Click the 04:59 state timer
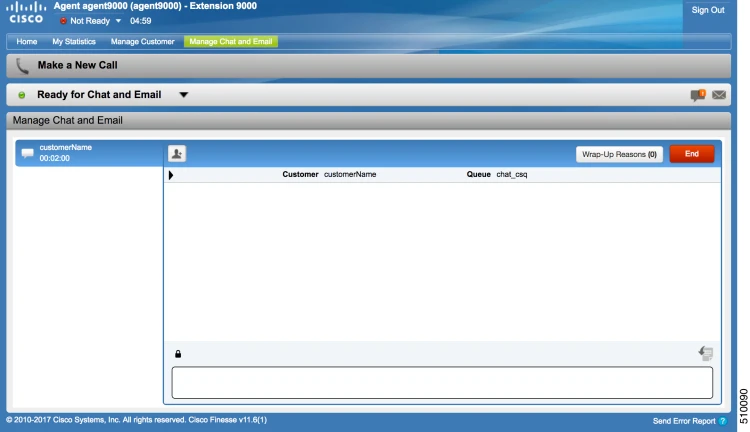 point(141,21)
